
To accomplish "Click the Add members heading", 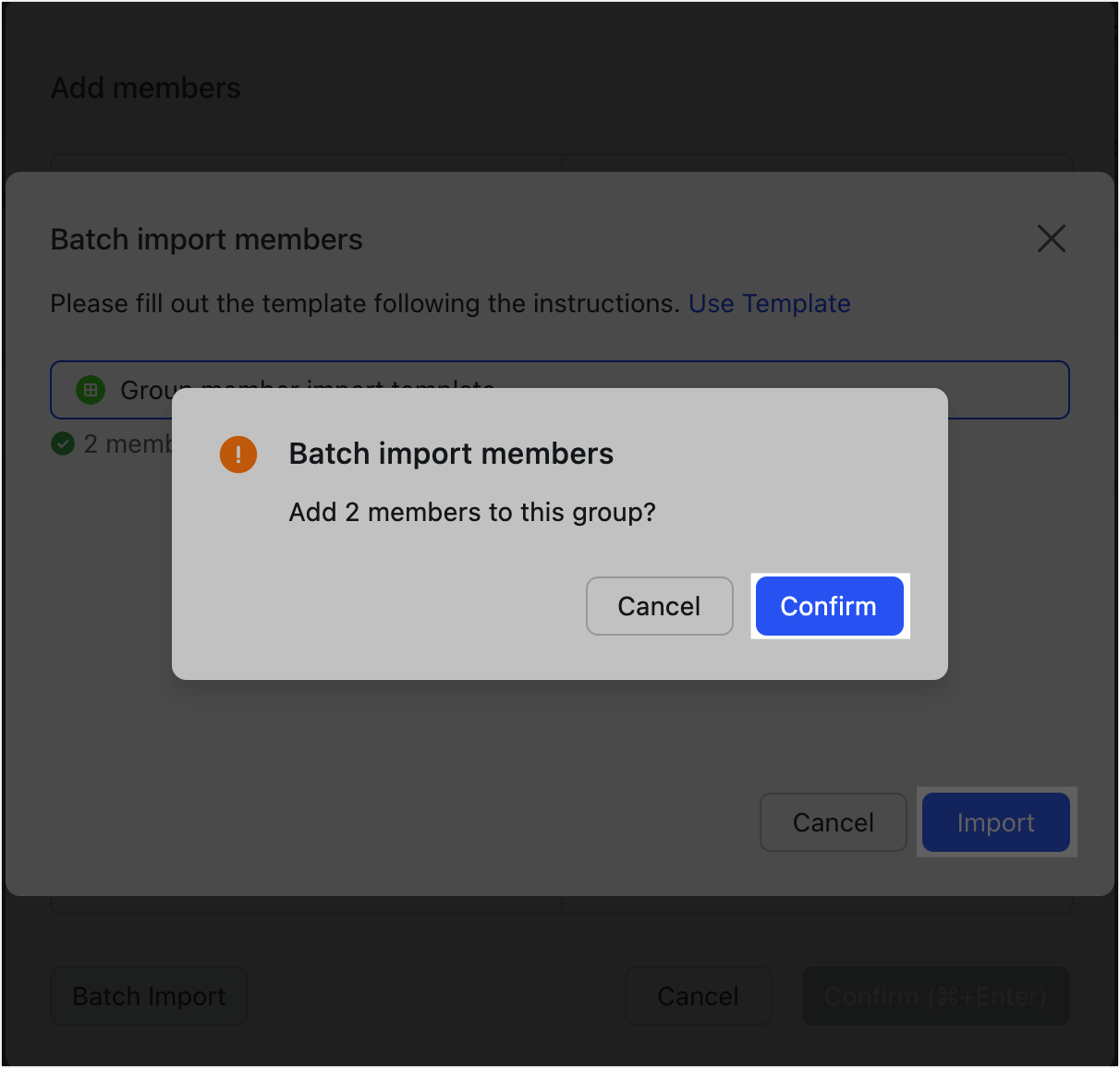I will coord(145,88).
